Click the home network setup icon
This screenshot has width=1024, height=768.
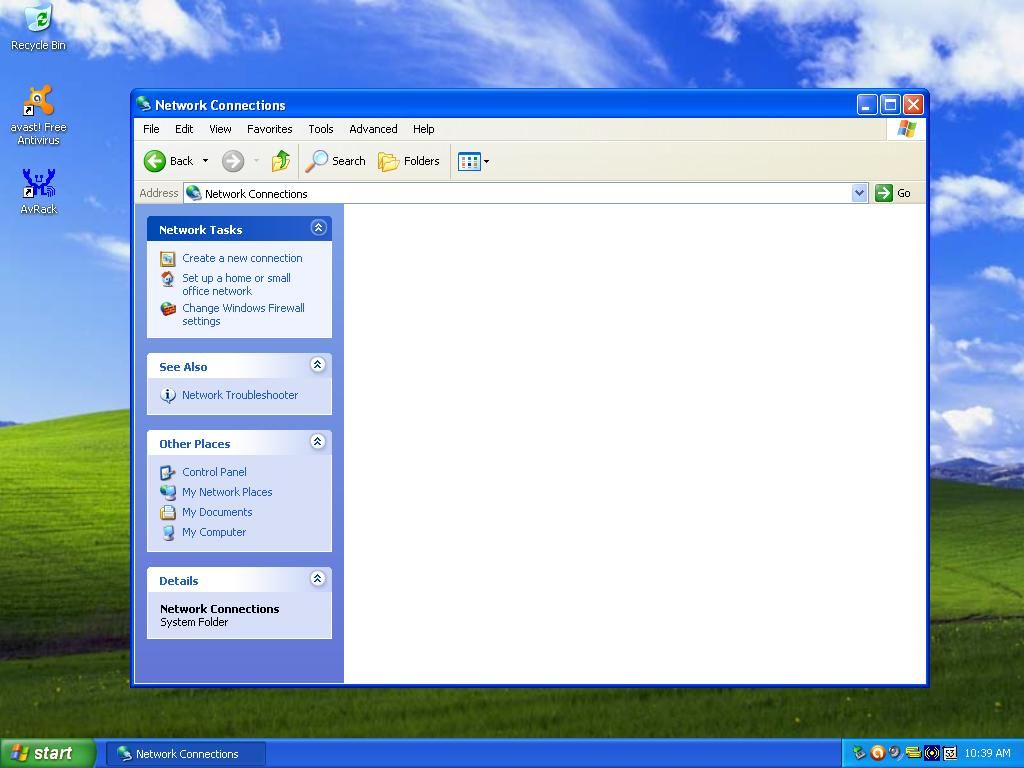(168, 279)
